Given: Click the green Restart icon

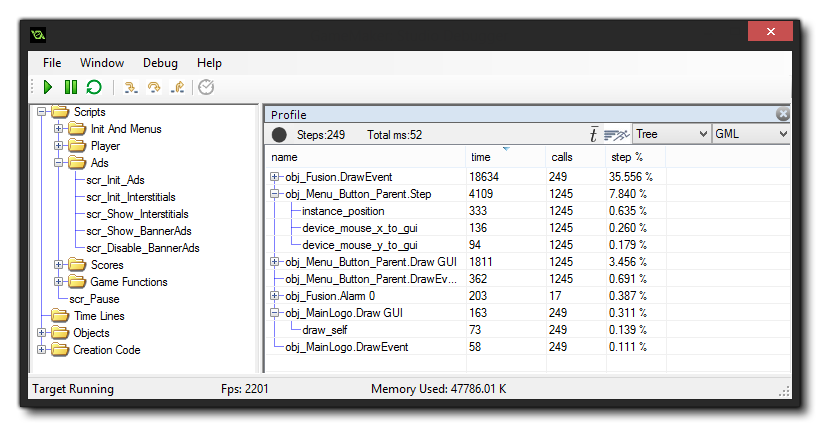Looking at the screenshot, I should [94, 88].
